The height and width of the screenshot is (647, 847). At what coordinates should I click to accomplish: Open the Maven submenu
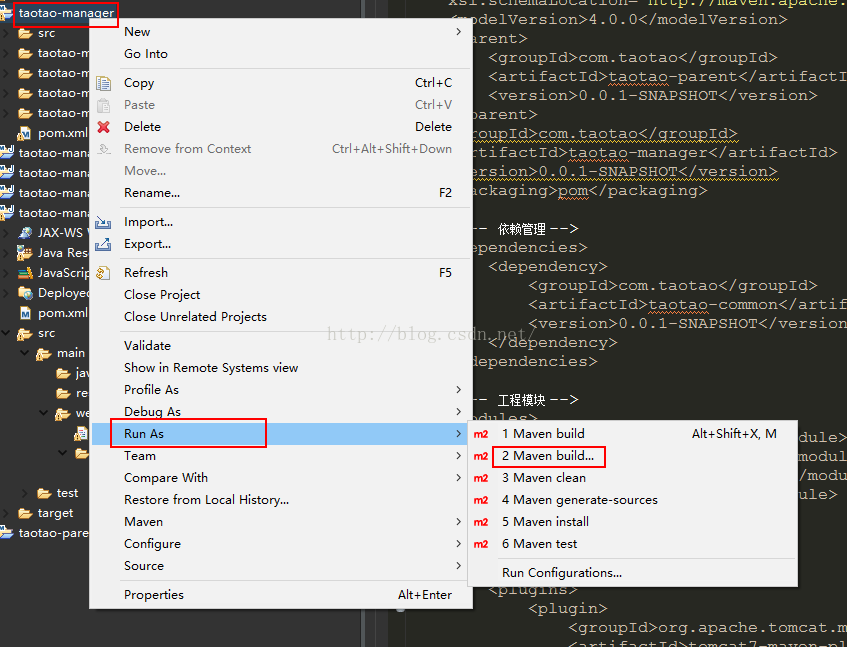281,522
